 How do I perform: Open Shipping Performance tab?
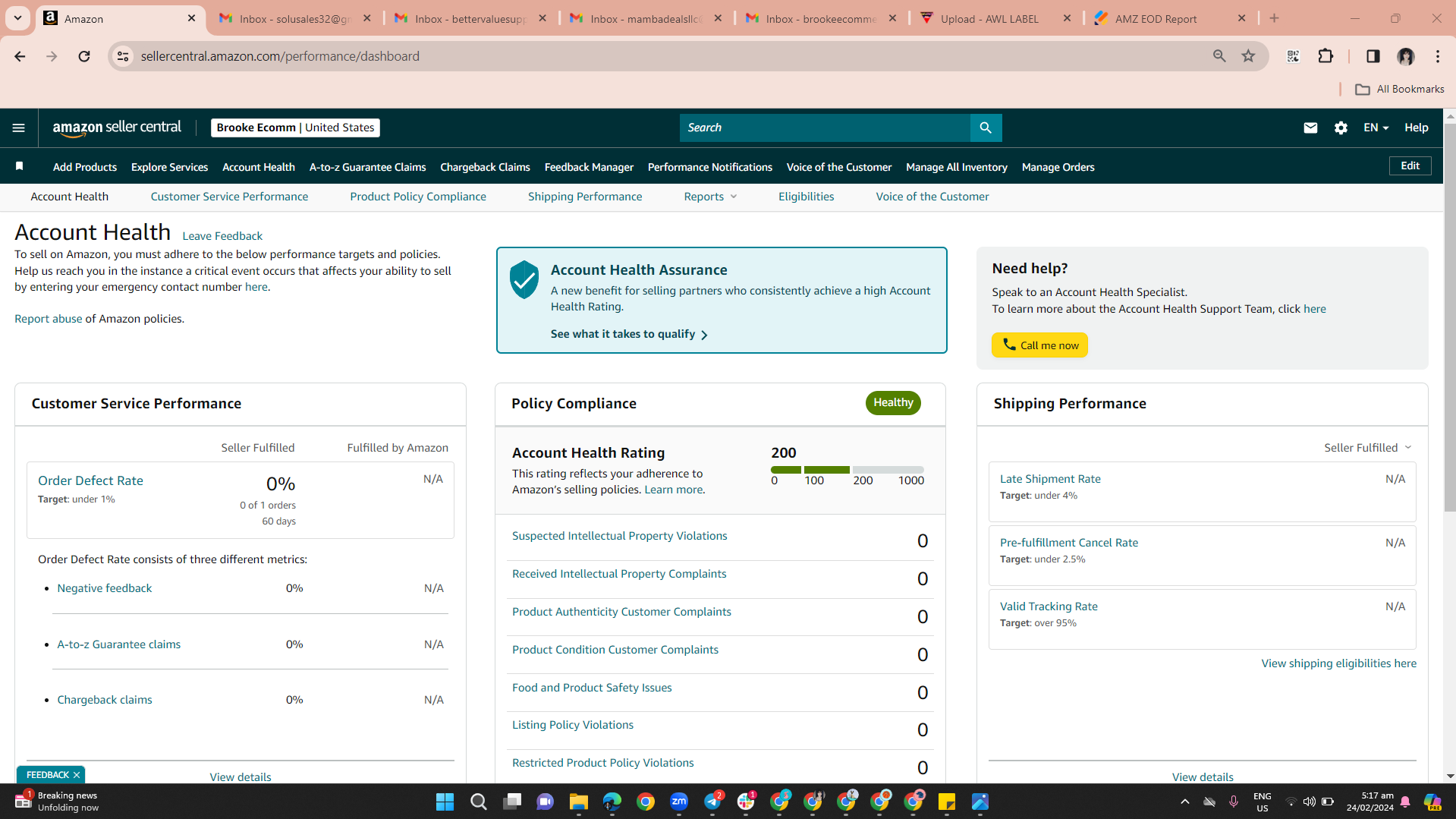[x=585, y=197]
